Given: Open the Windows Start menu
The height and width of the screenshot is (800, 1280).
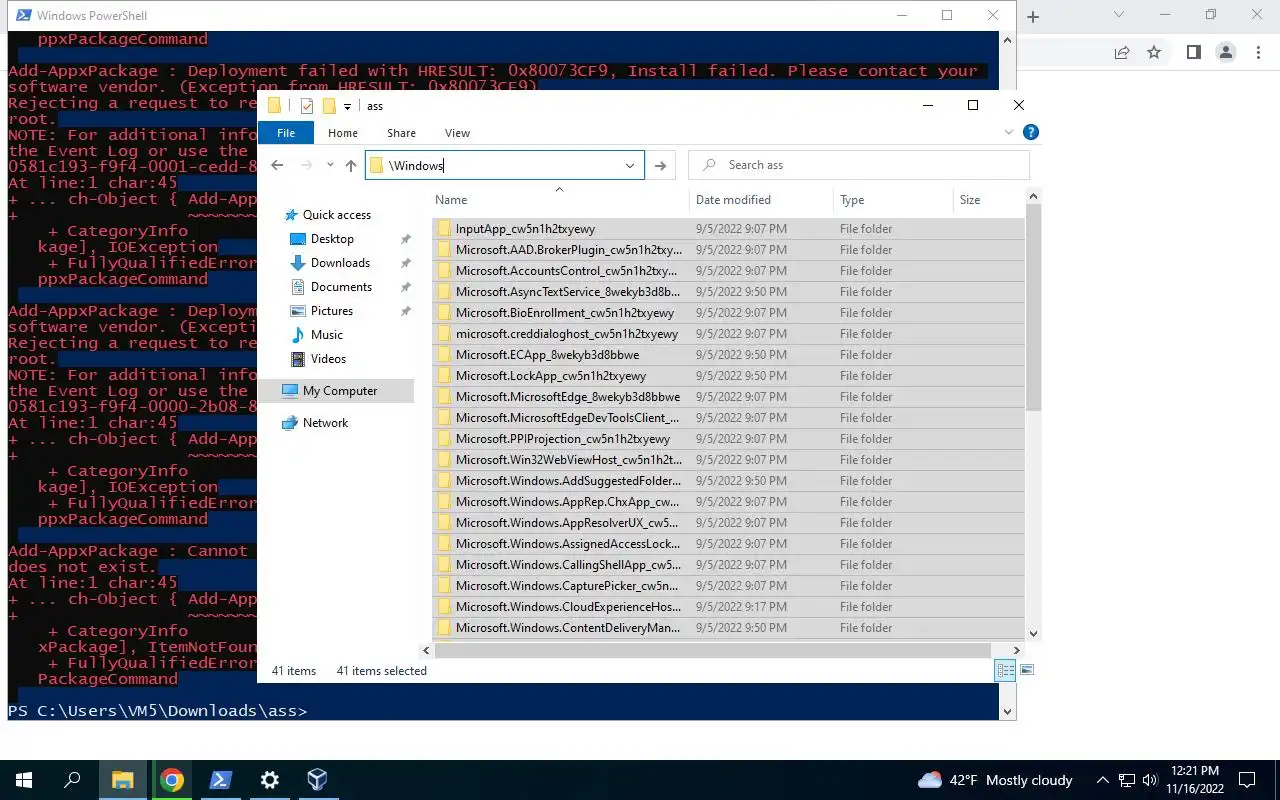Looking at the screenshot, I should (x=24, y=780).
